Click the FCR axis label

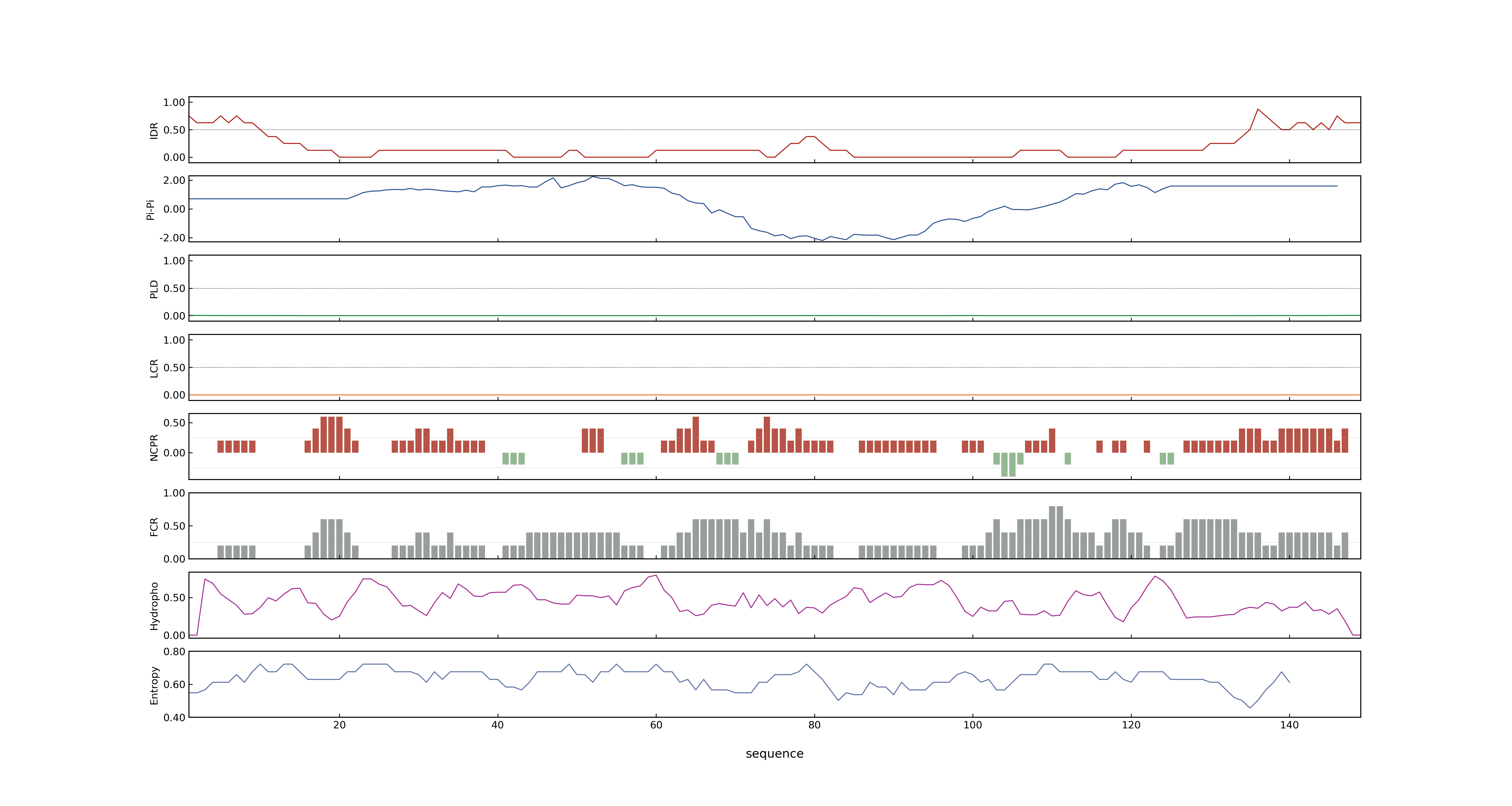[x=154, y=527]
